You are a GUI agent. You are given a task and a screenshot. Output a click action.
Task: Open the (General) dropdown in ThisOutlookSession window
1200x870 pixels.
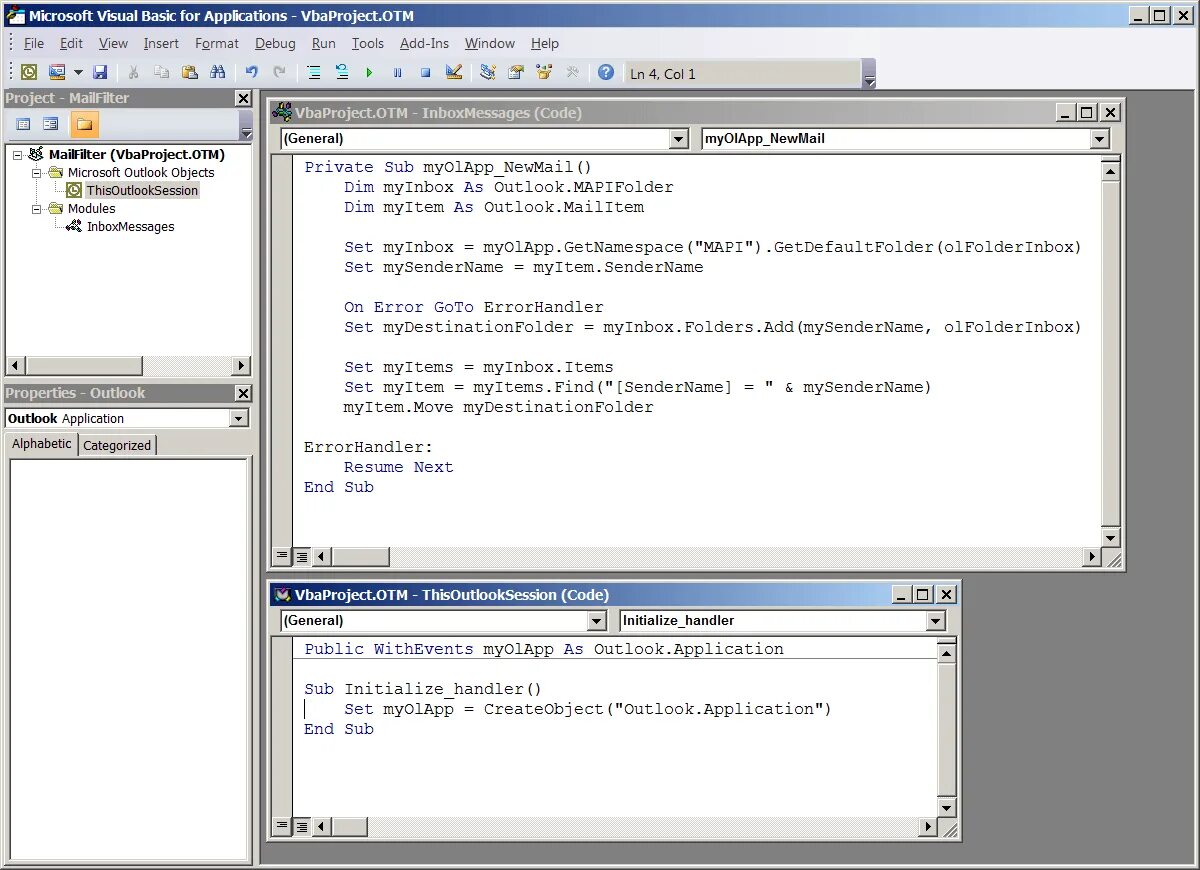597,621
